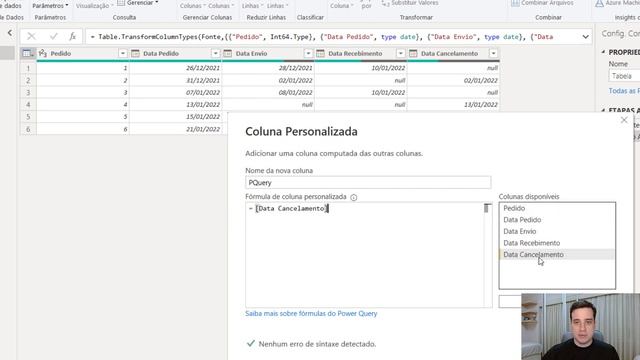Click the fx function icon
Screen dimensions: 640x360
coord(73,36)
